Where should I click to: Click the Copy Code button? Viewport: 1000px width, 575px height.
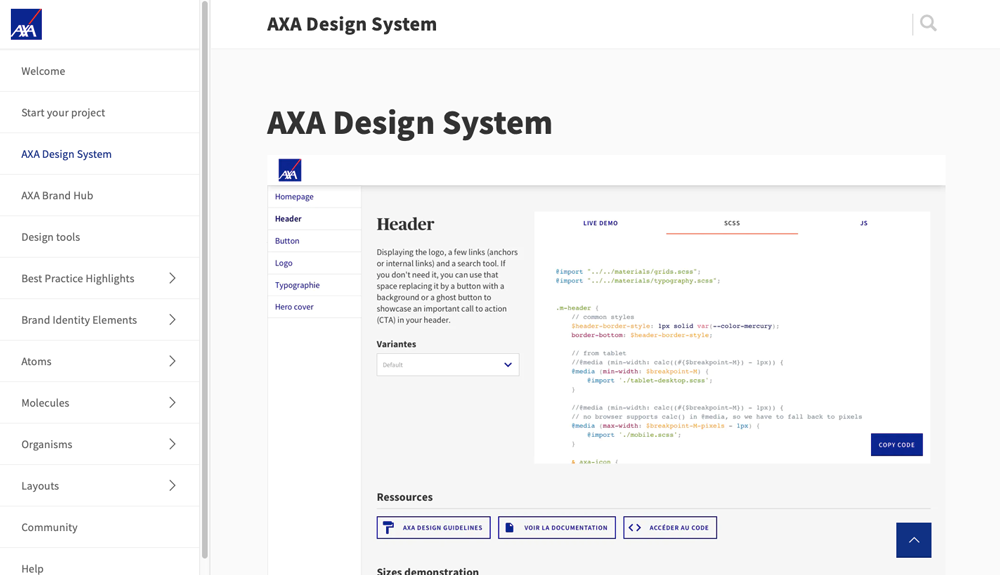point(896,444)
